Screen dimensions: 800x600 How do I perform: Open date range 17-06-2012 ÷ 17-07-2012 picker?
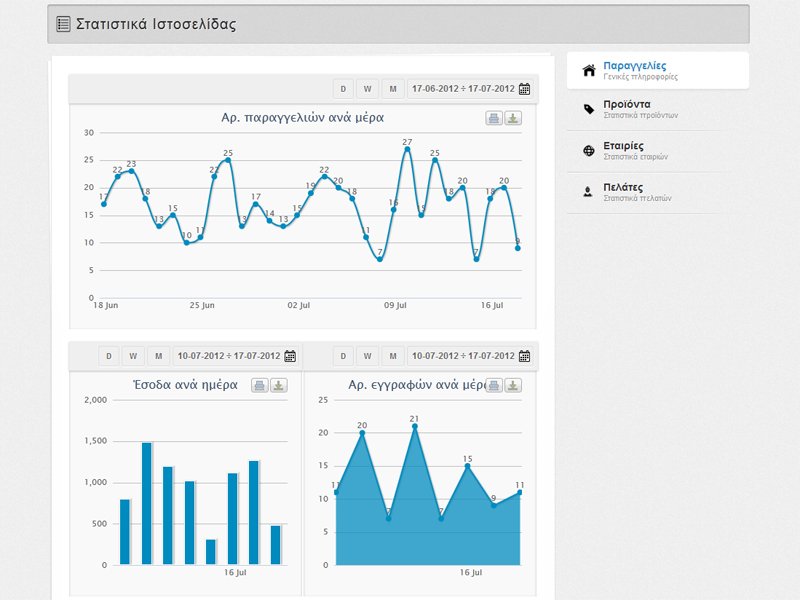463,89
